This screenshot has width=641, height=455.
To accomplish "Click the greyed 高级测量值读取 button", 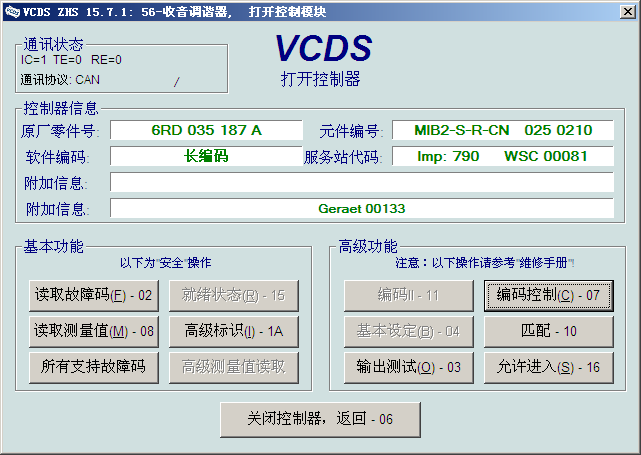I will tap(234, 367).
